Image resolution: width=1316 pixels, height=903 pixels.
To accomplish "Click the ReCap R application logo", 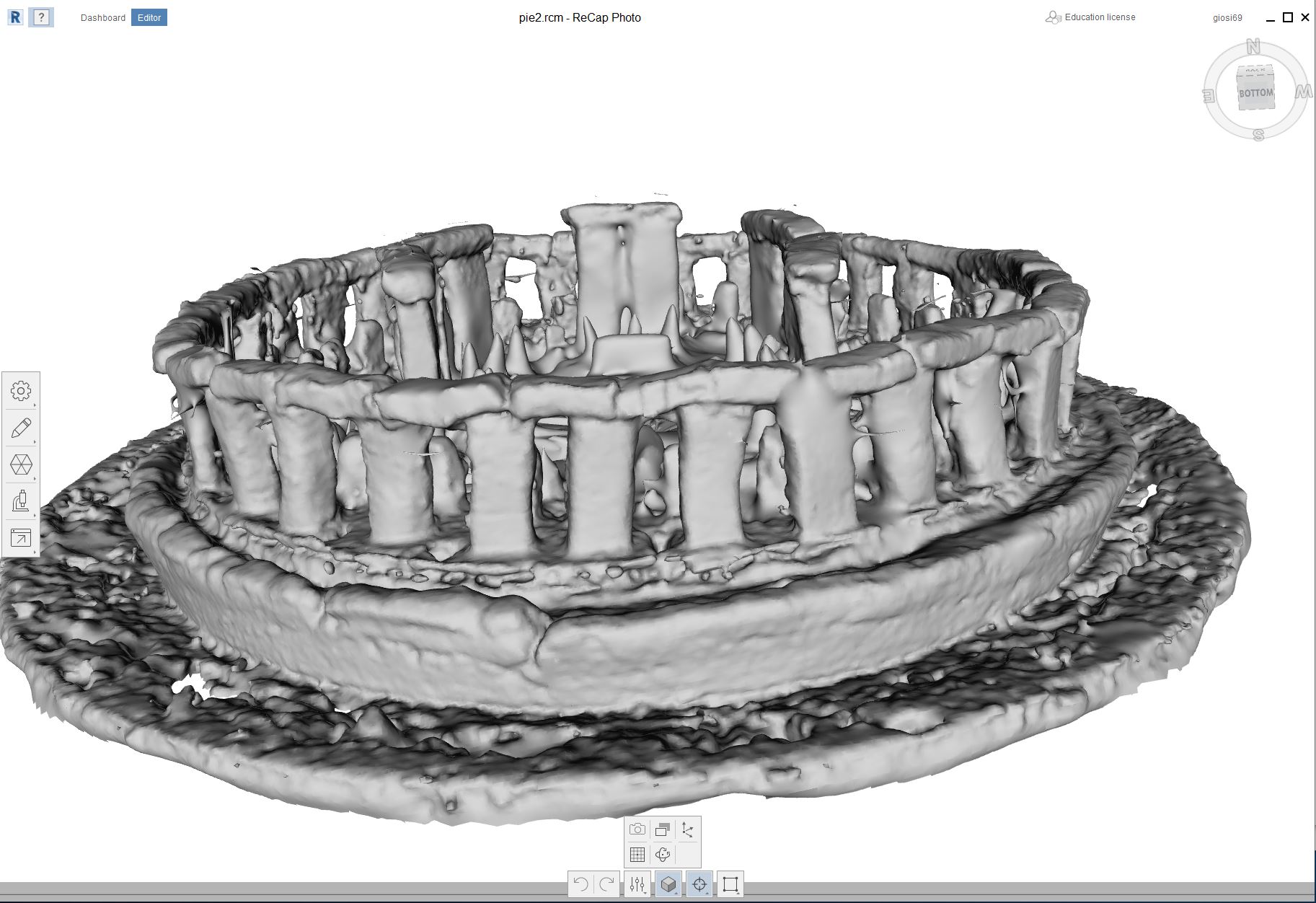I will (15, 17).
